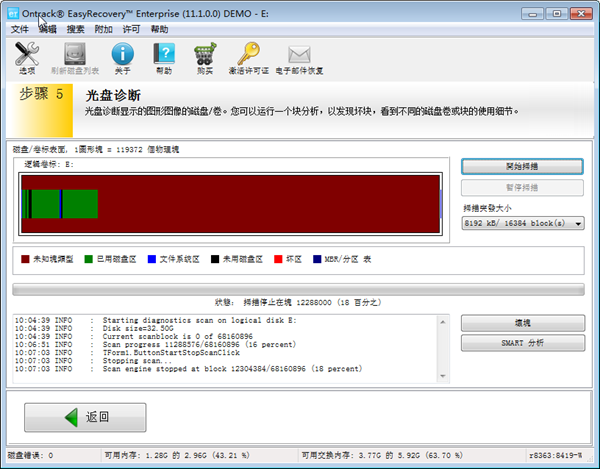Click the blue stripe in disk map
Image resolution: width=600 pixels, height=469 pixels.
point(60,204)
